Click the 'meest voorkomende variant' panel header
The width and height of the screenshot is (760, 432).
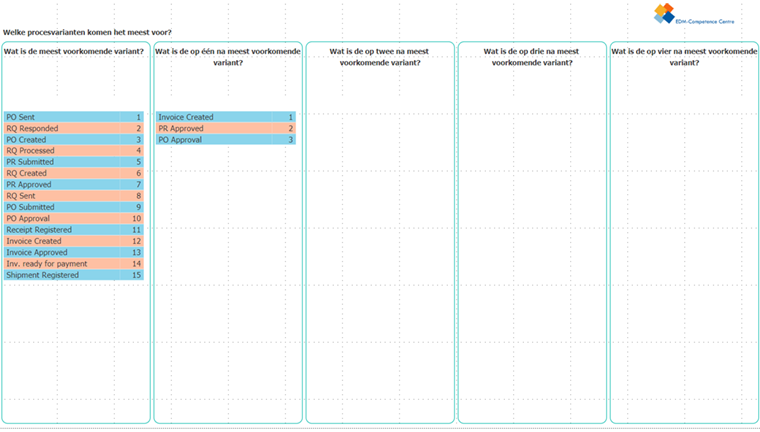[x=74, y=51]
